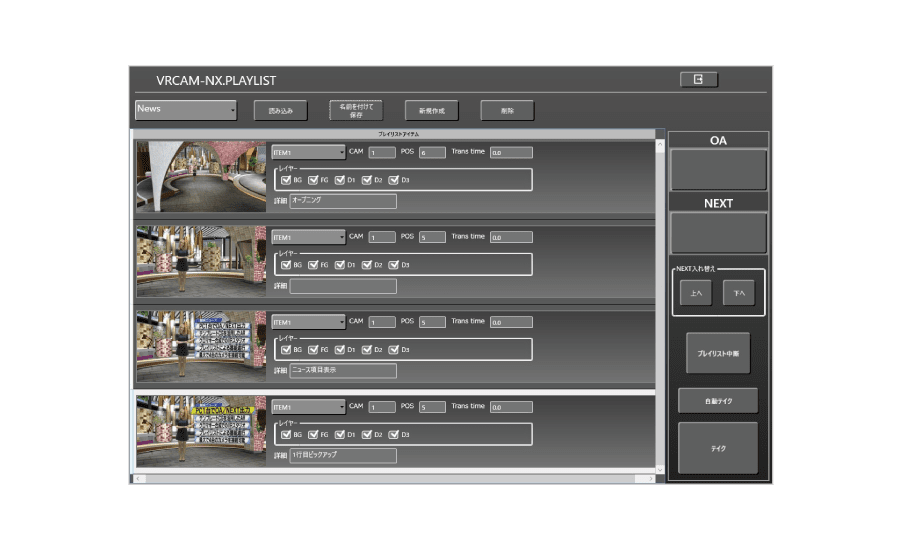Click the exit icon in the title bar
Viewport: 900px width, 550px height.
698,80
